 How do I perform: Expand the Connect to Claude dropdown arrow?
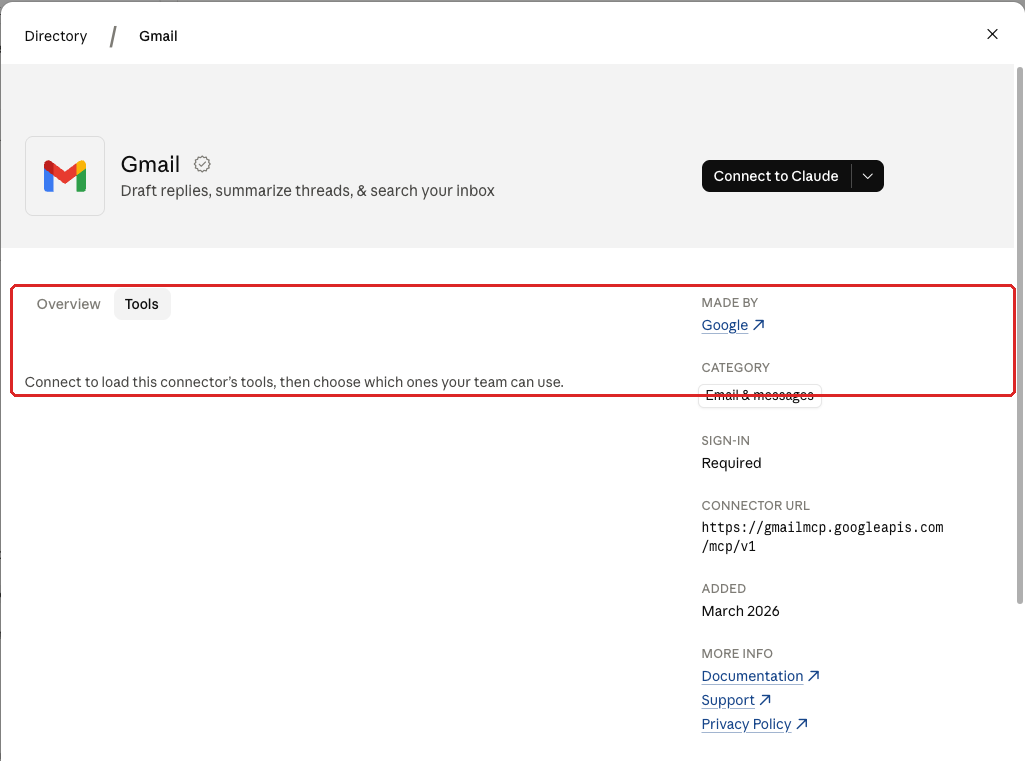pyautogui.click(x=867, y=176)
